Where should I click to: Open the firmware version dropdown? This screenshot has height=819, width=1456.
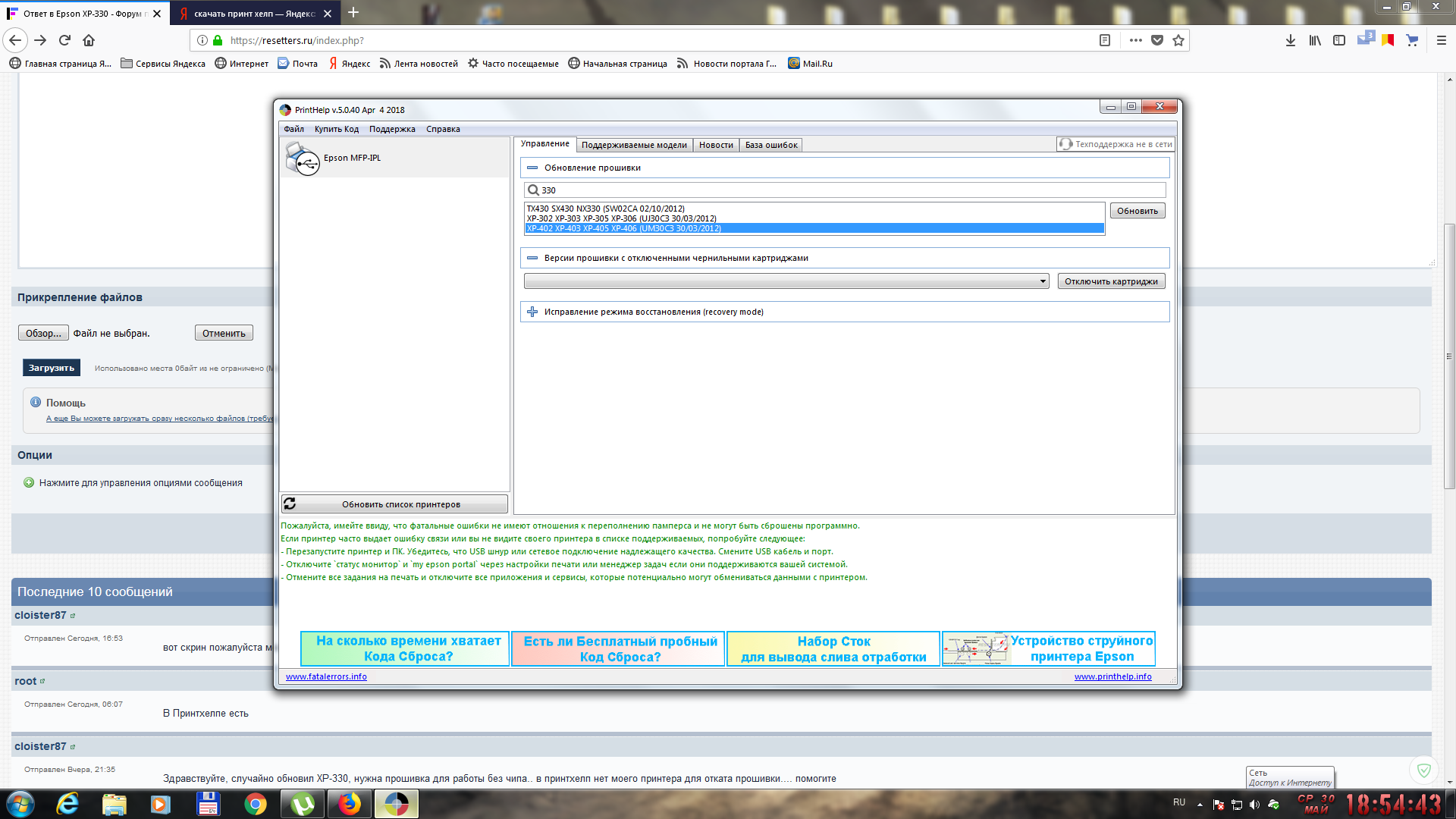point(786,281)
